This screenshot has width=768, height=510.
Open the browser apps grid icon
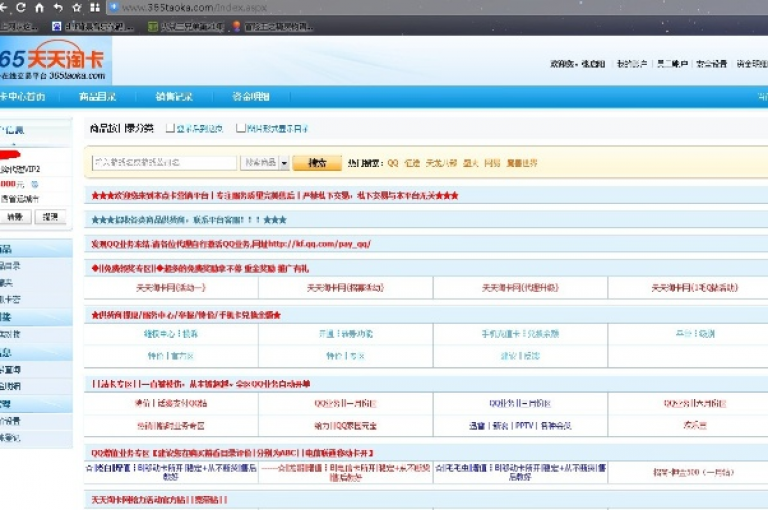tap(95, 8)
